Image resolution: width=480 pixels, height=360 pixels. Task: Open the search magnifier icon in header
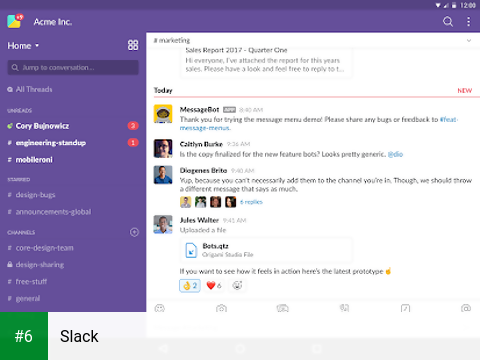[x=448, y=22]
